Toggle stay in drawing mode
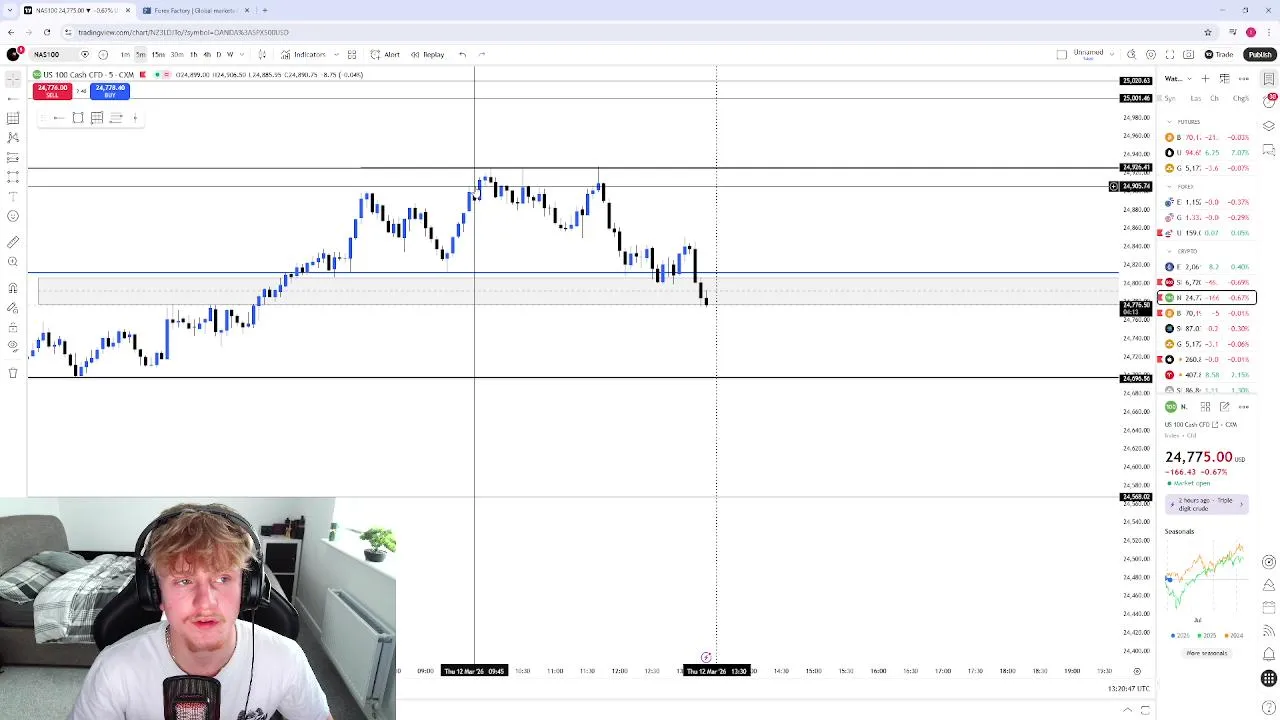The height and width of the screenshot is (720, 1280). [x=13, y=307]
